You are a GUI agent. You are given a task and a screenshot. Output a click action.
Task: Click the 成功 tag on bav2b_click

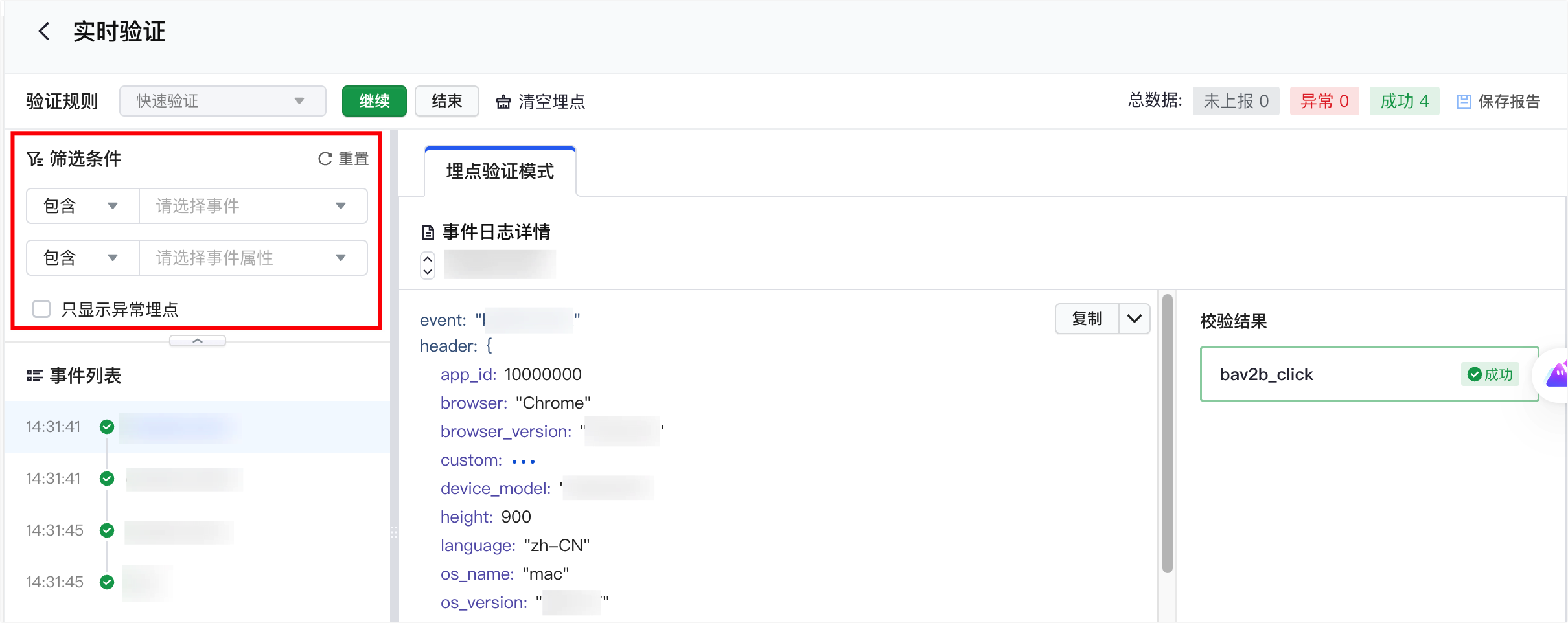tap(1490, 374)
